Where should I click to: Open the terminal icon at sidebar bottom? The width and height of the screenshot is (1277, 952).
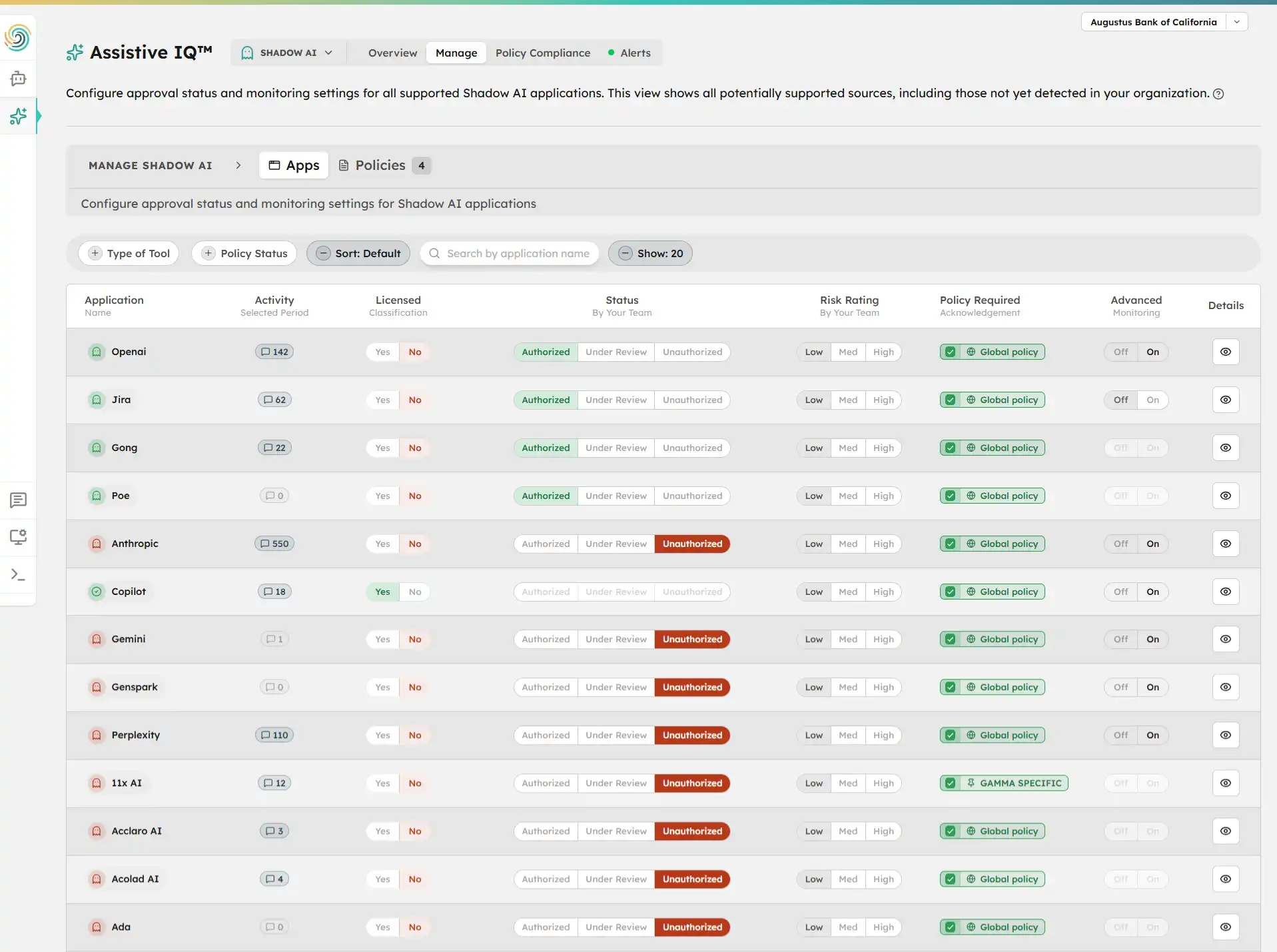click(x=18, y=574)
